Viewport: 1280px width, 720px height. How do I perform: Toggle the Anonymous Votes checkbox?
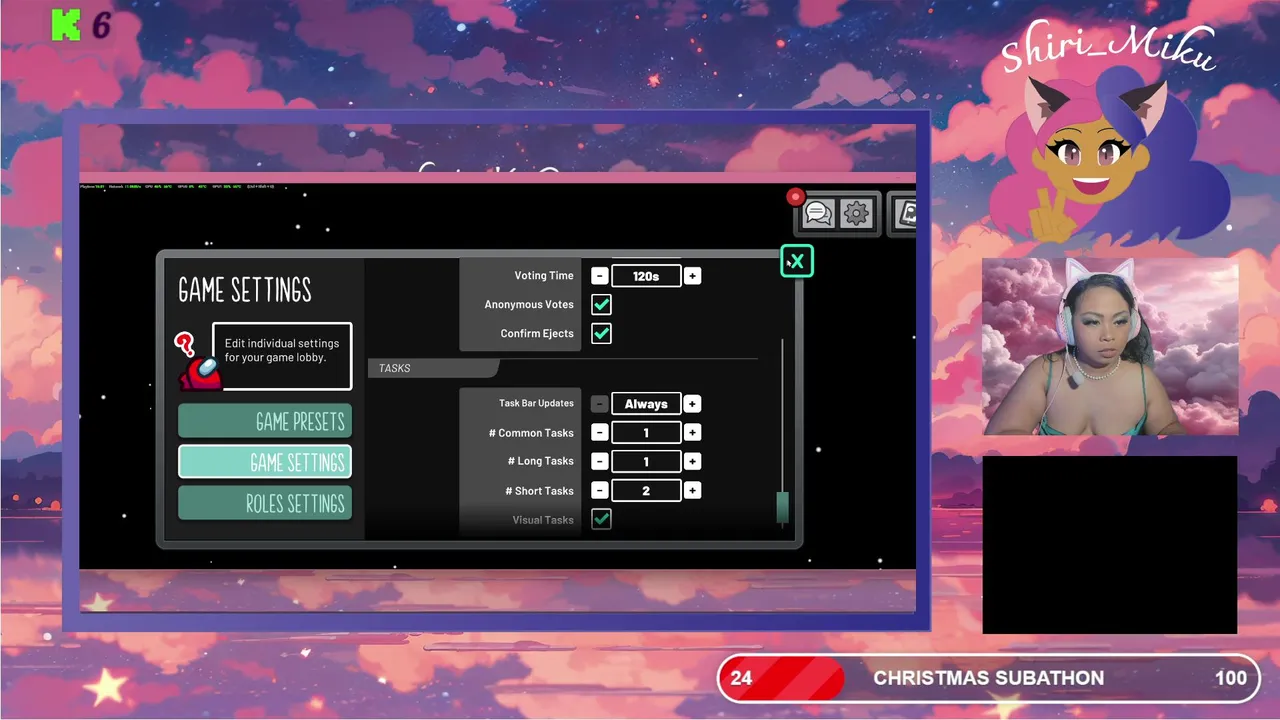coord(601,304)
